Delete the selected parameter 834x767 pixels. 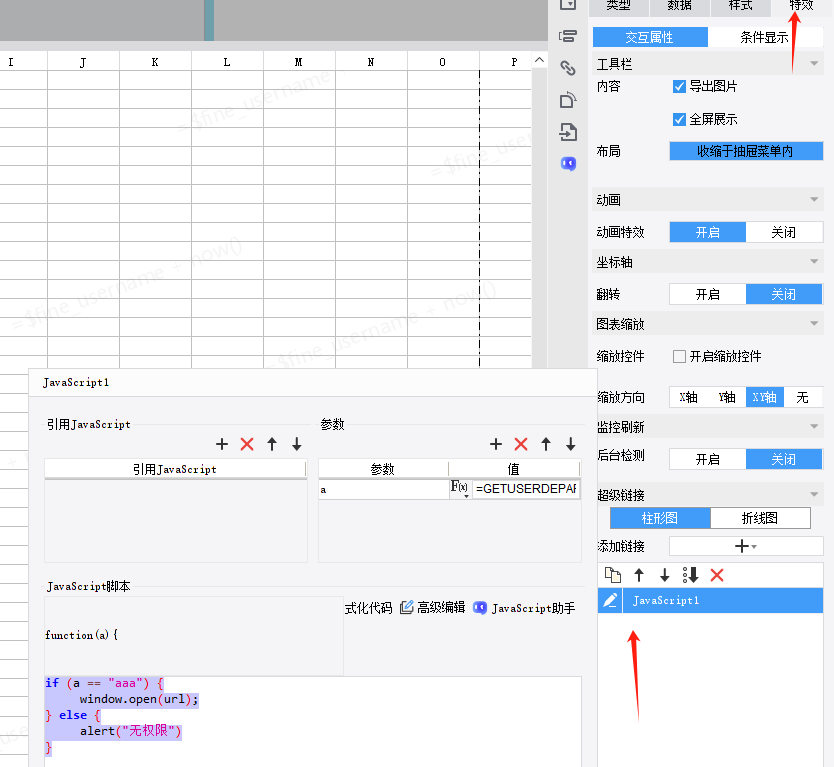tap(521, 444)
